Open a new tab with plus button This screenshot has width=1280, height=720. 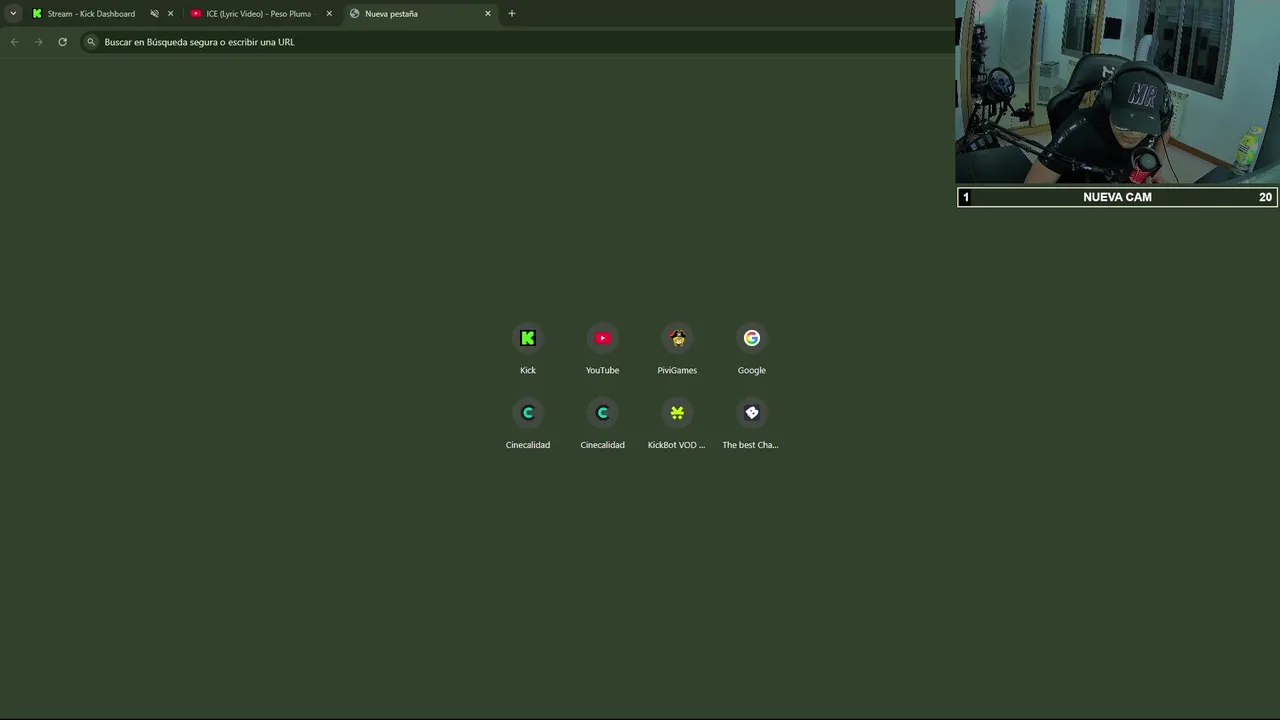[512, 14]
